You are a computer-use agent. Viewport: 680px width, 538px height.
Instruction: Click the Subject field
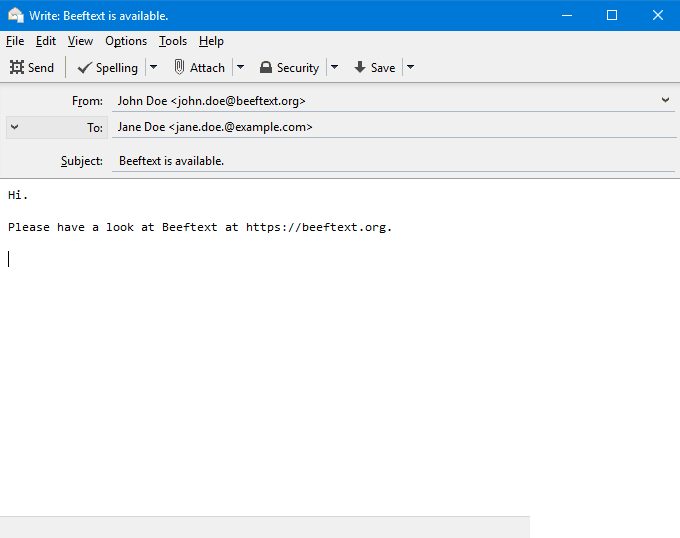393,161
